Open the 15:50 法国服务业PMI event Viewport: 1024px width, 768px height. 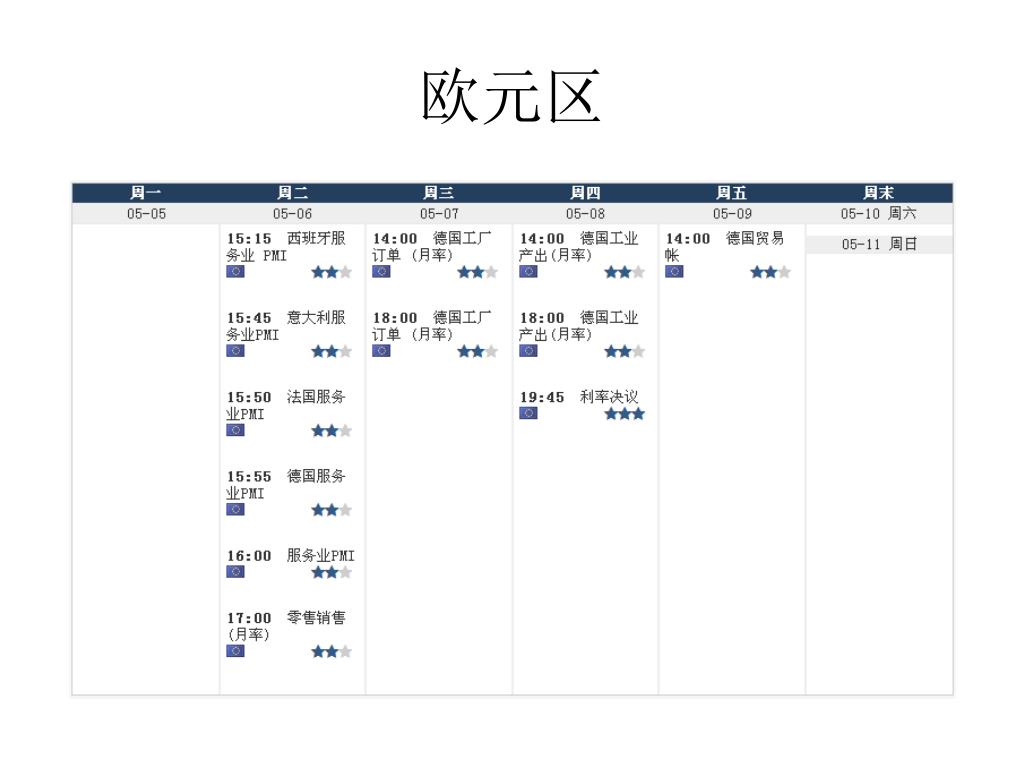click(x=286, y=405)
